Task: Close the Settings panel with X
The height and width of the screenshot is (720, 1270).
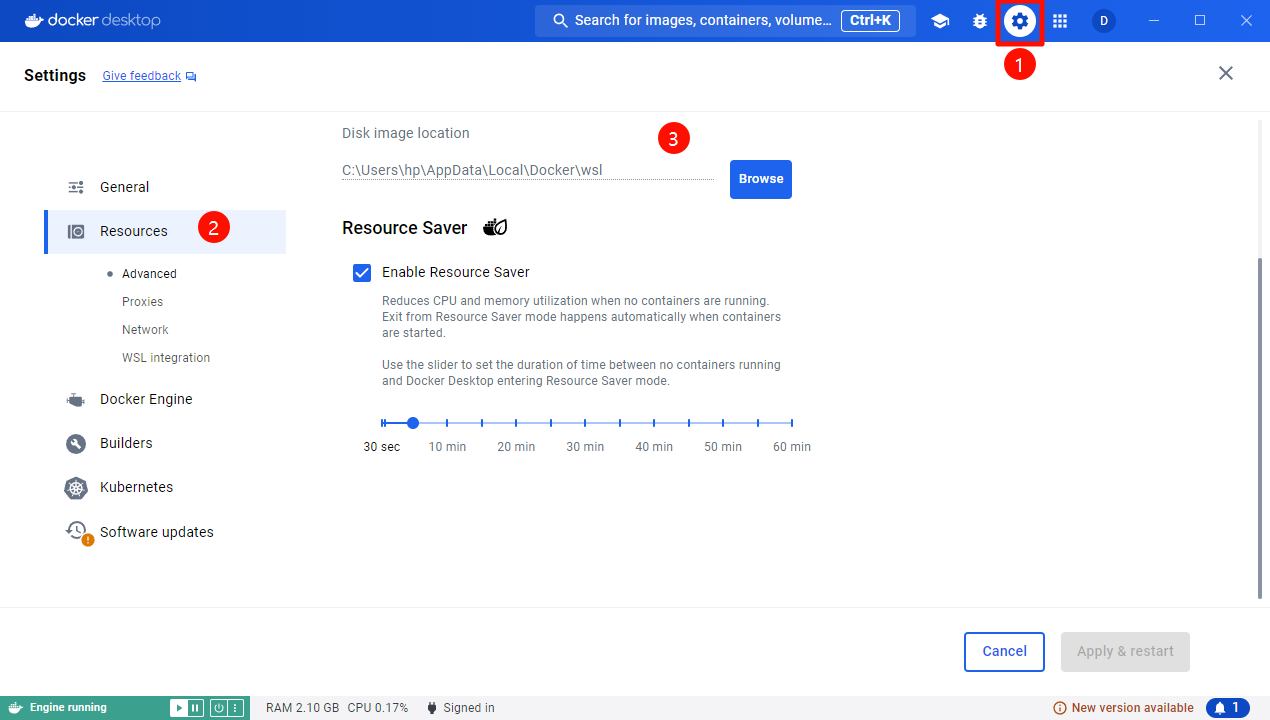Action: tap(1226, 73)
